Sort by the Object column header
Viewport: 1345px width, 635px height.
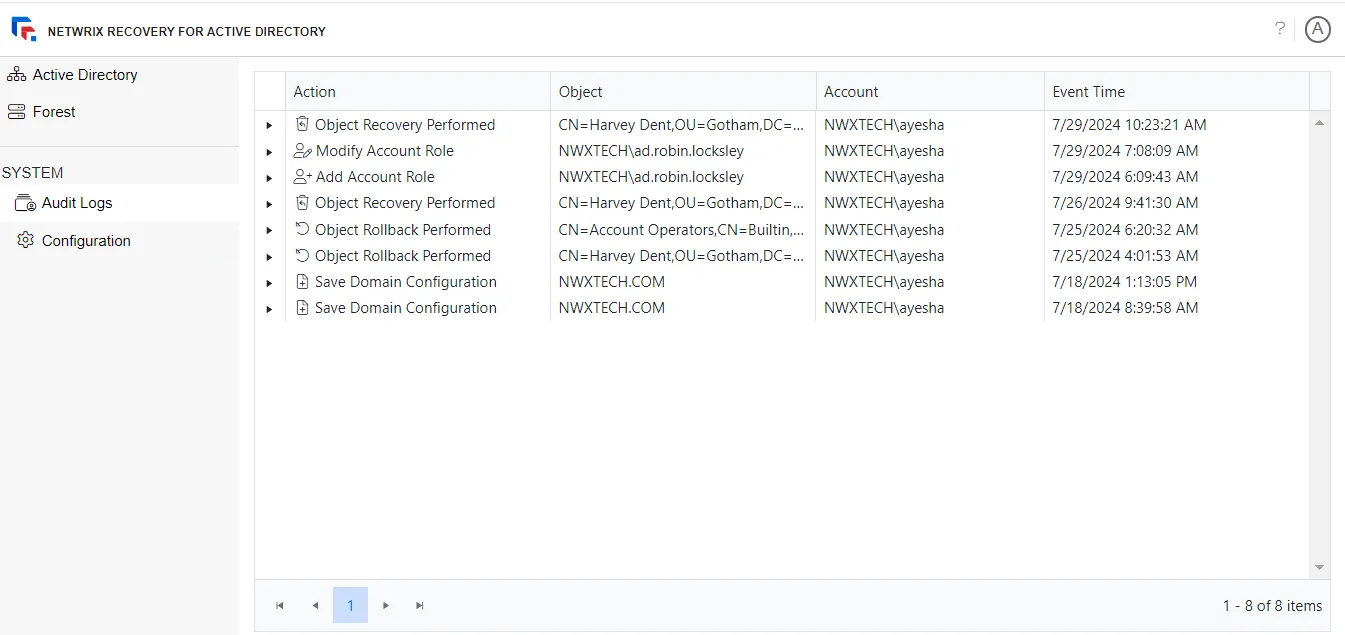click(683, 91)
